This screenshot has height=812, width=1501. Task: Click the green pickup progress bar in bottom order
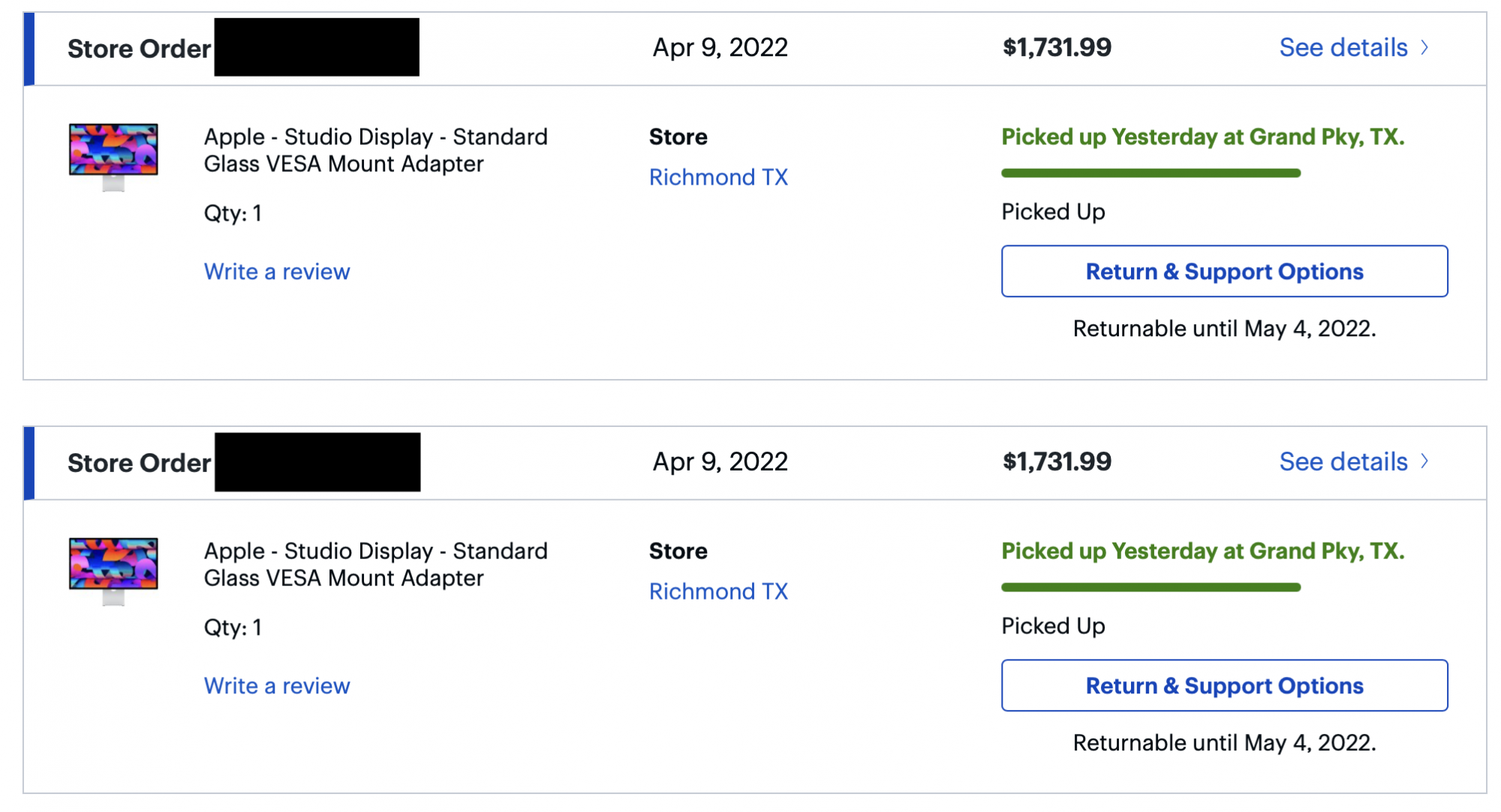click(x=1151, y=588)
